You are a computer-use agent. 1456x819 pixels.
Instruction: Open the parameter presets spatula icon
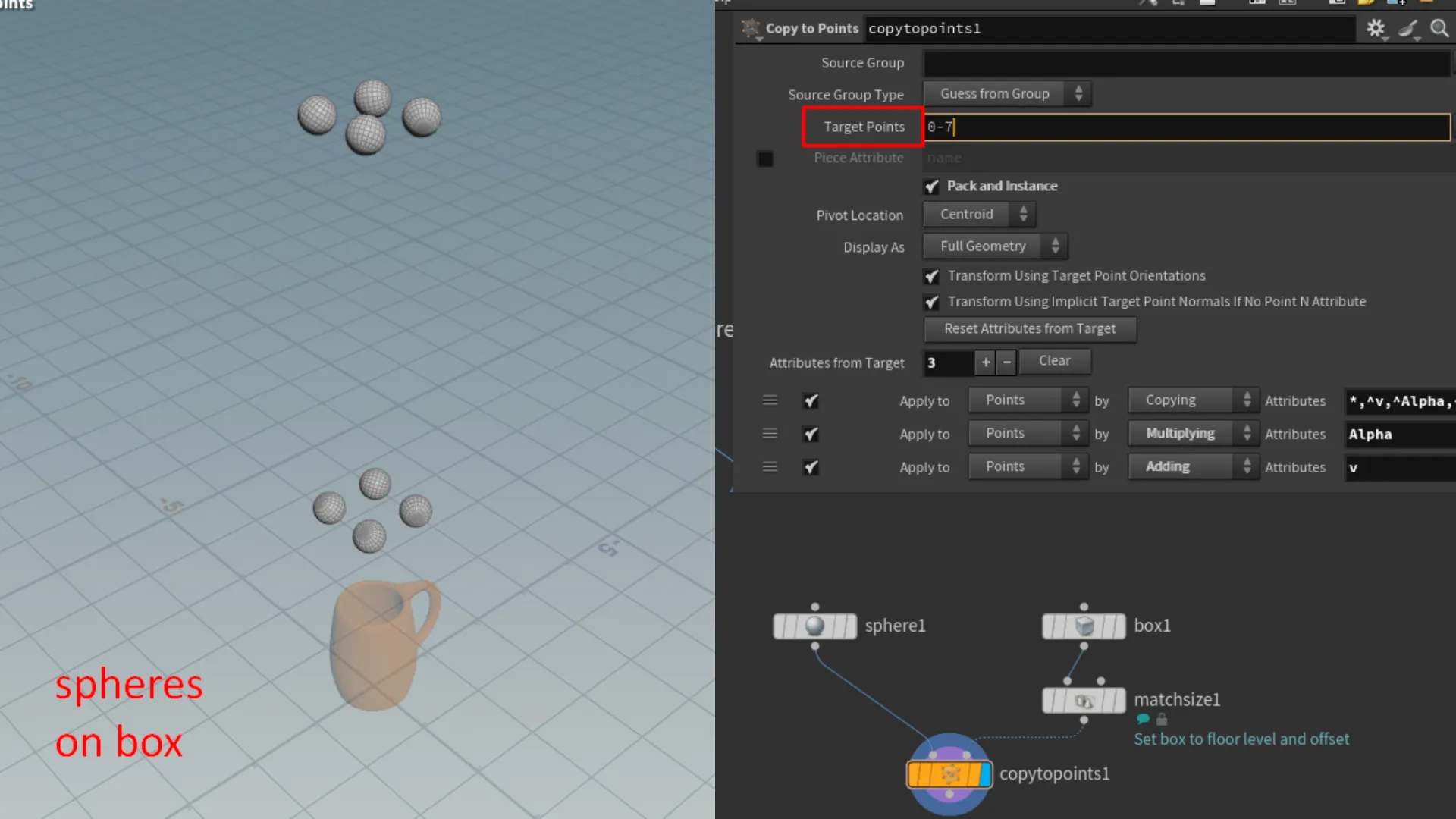click(x=1408, y=28)
